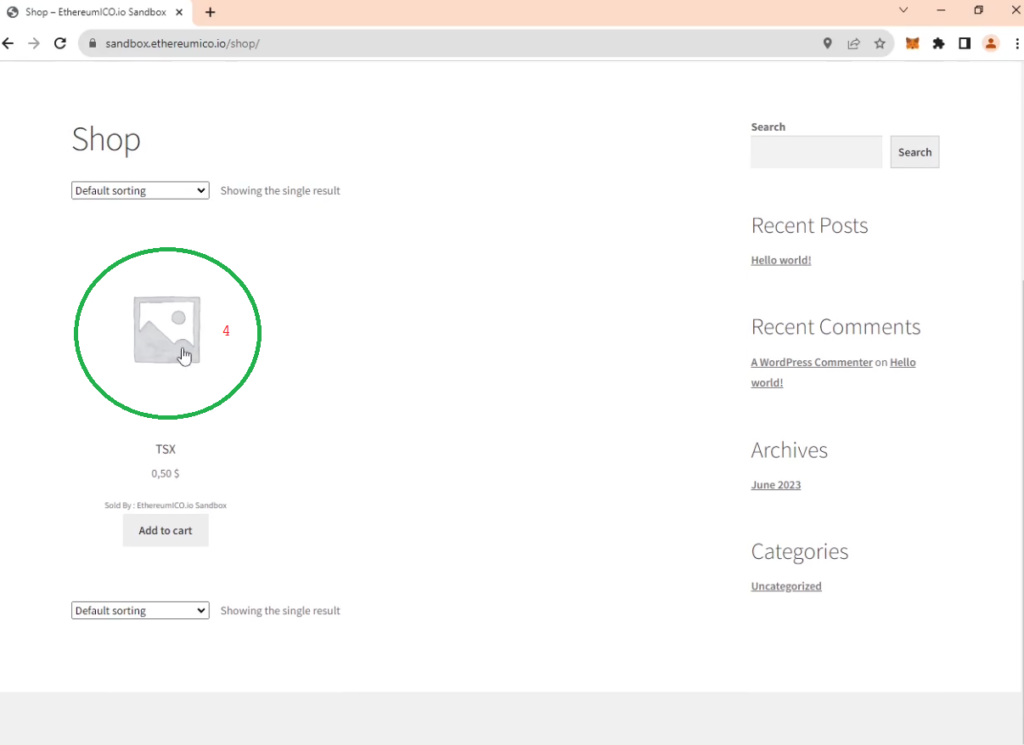Open the TSX product placeholder image

[167, 330]
